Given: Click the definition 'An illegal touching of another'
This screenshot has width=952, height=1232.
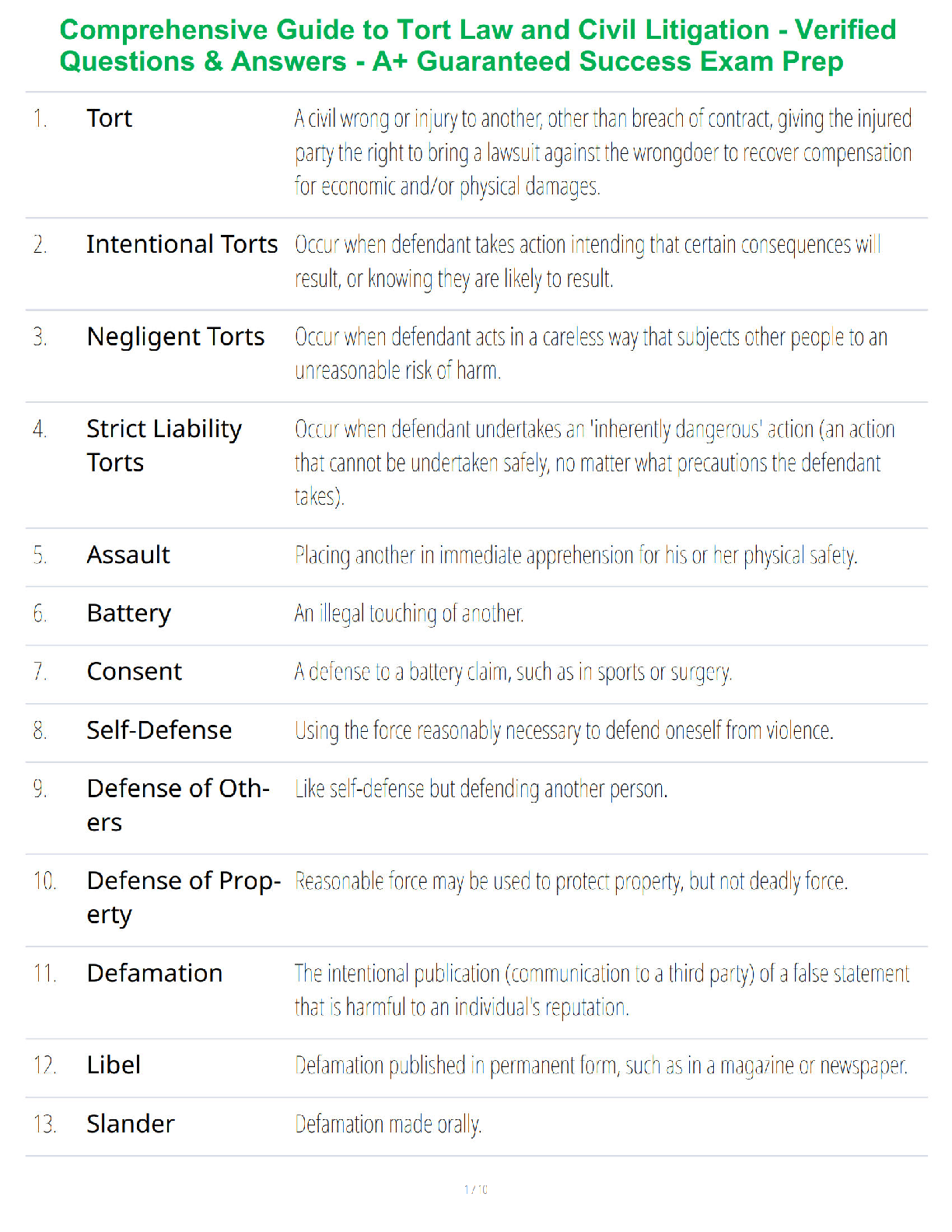Looking at the screenshot, I should pos(409,614).
